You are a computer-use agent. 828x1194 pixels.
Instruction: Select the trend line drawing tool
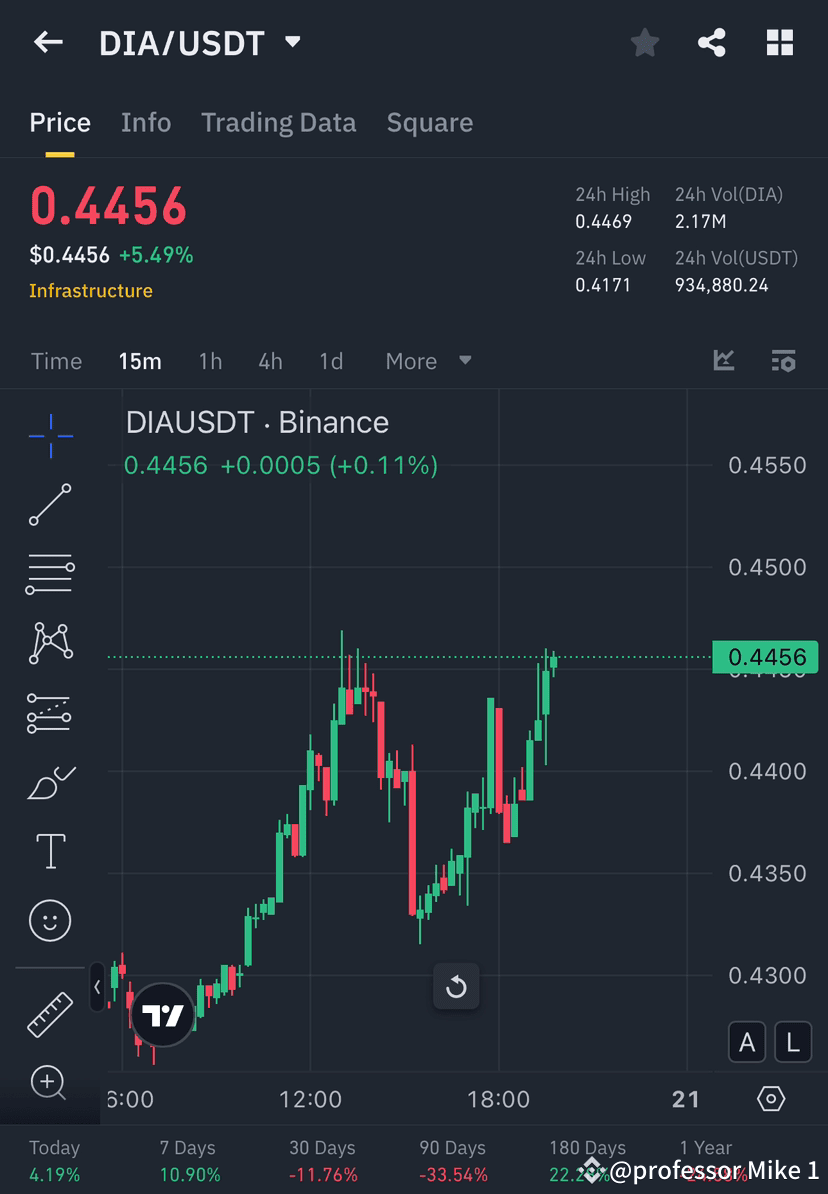(50, 505)
